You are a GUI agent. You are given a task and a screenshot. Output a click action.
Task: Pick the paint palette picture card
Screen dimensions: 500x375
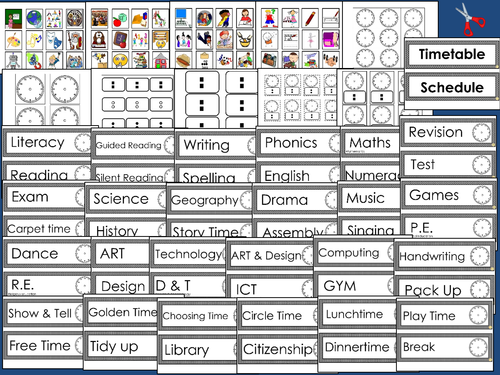13,40
